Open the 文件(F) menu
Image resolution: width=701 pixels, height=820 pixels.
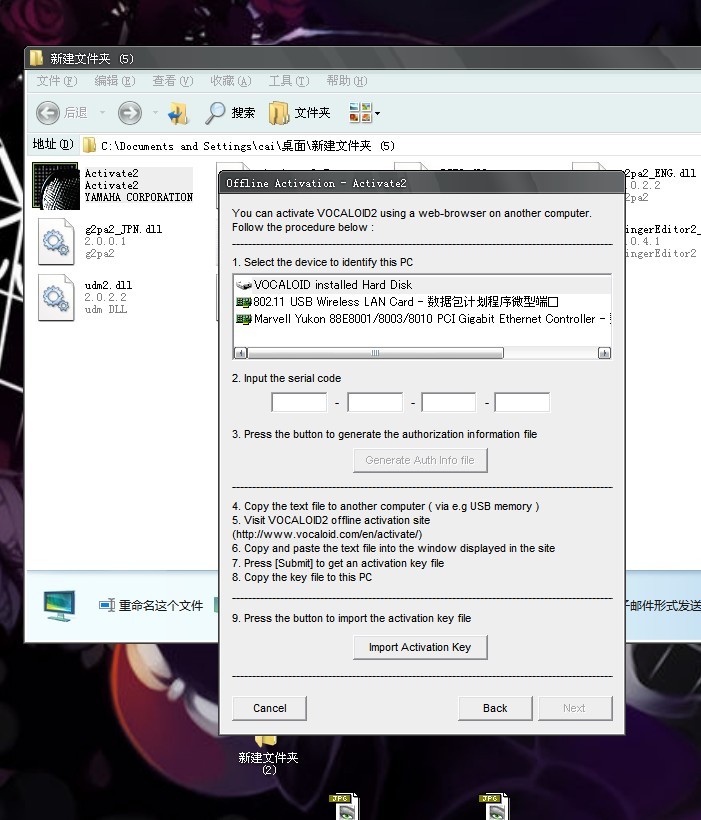pos(57,81)
